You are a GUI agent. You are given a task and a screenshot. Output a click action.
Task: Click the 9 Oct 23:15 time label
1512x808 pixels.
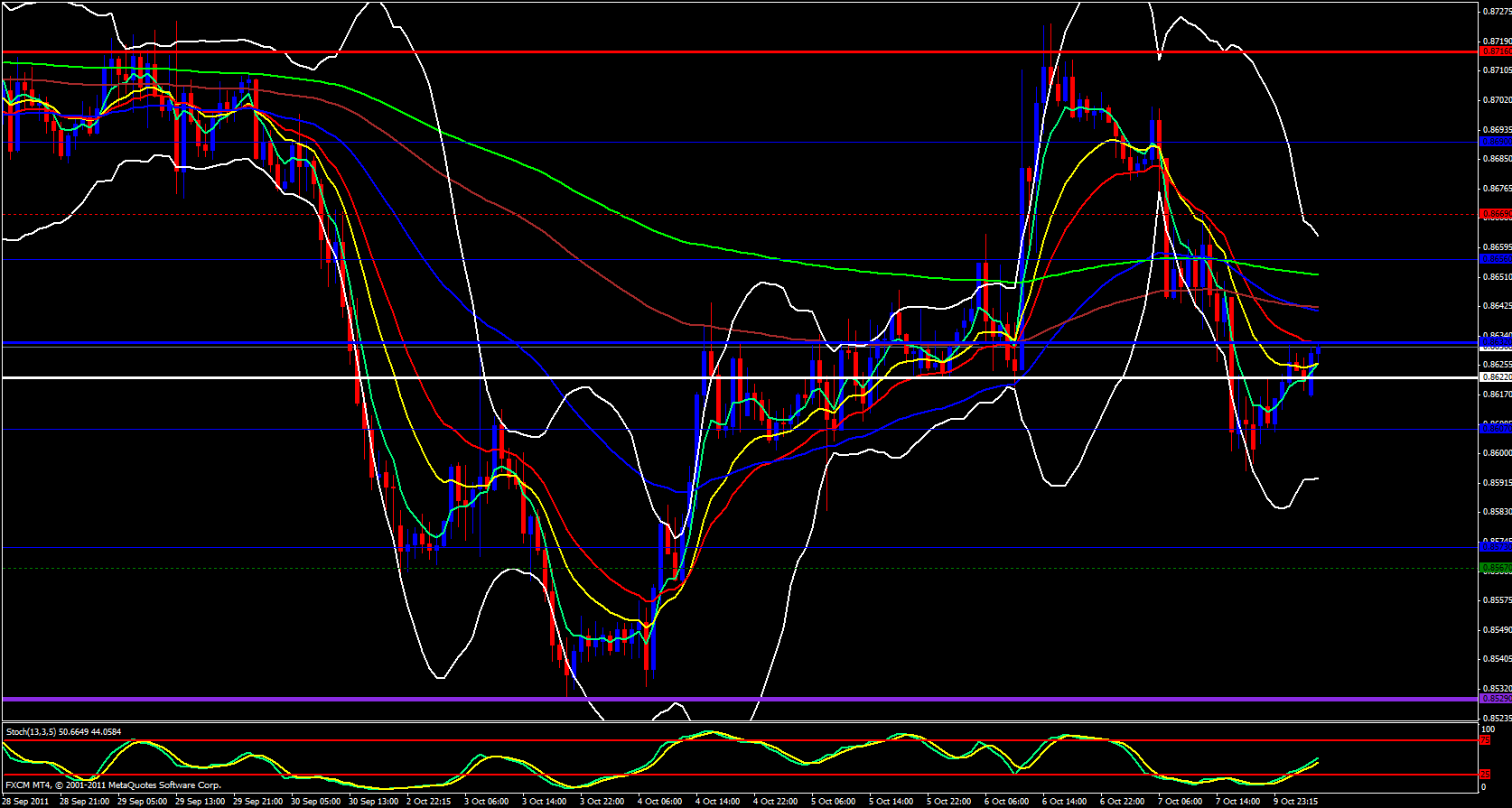pos(1295,802)
